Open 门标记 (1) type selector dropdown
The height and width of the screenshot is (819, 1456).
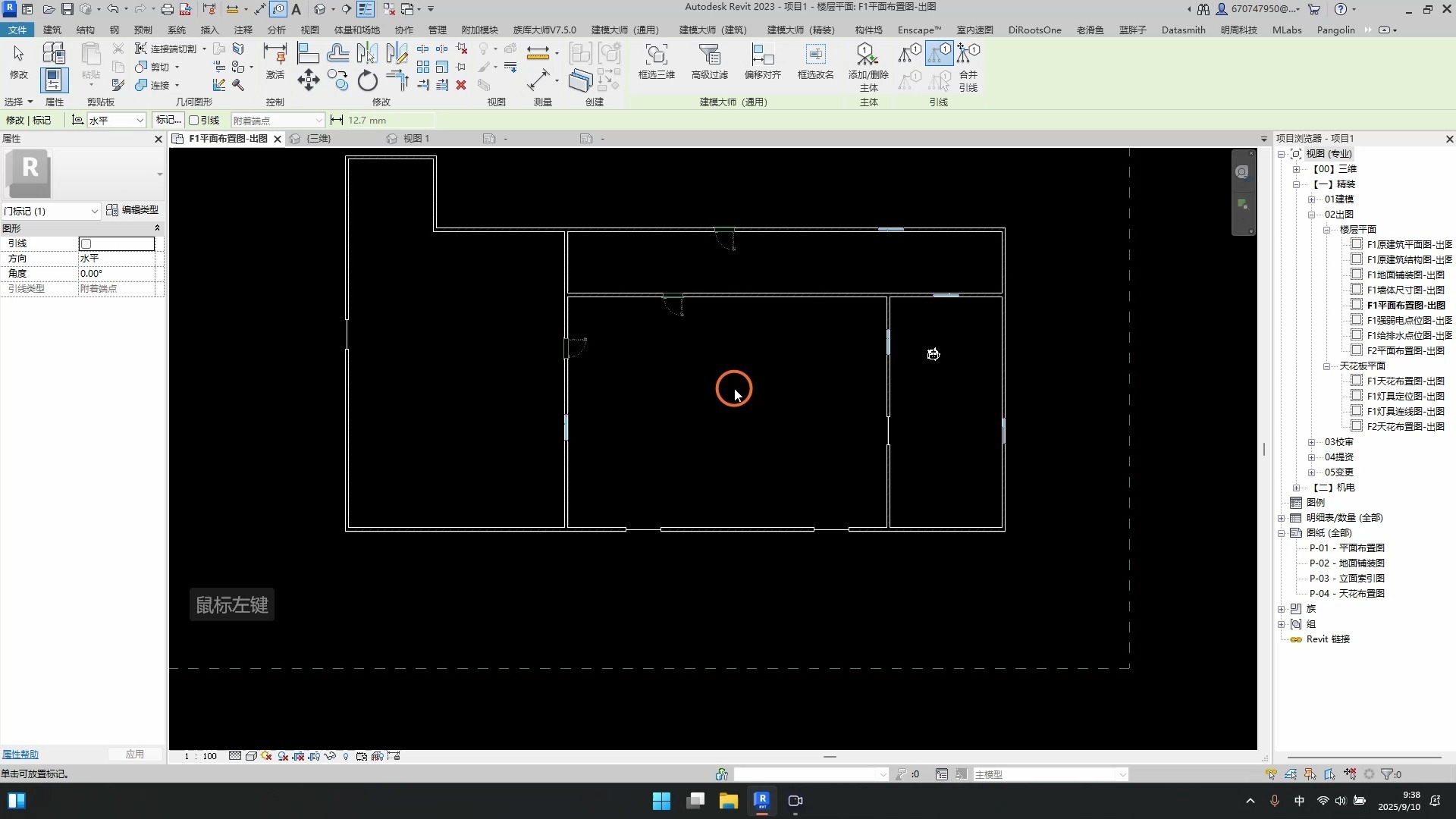click(x=51, y=211)
